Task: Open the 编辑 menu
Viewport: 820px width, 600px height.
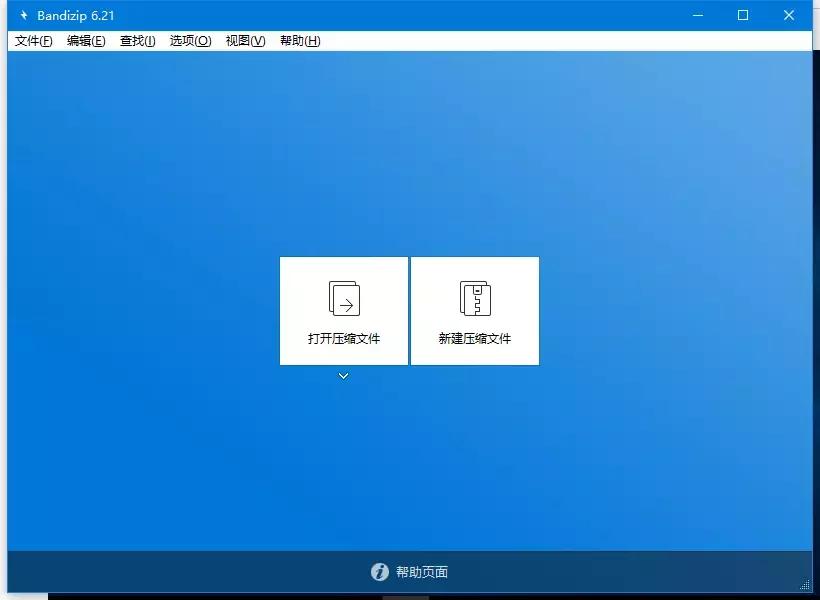Action: pos(85,41)
